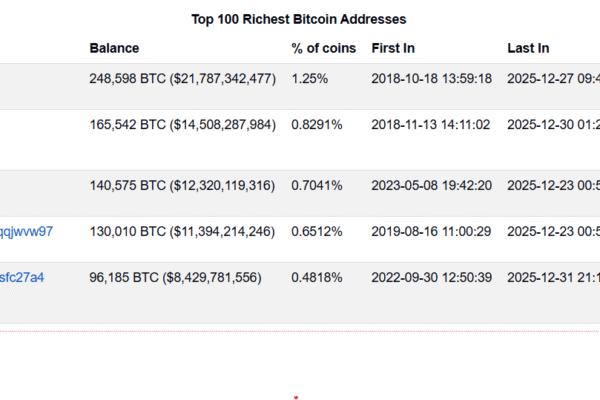The image size is (600, 400).
Task: Click the 2022-09-30 12:50:39 First In date
Action: pos(431,277)
